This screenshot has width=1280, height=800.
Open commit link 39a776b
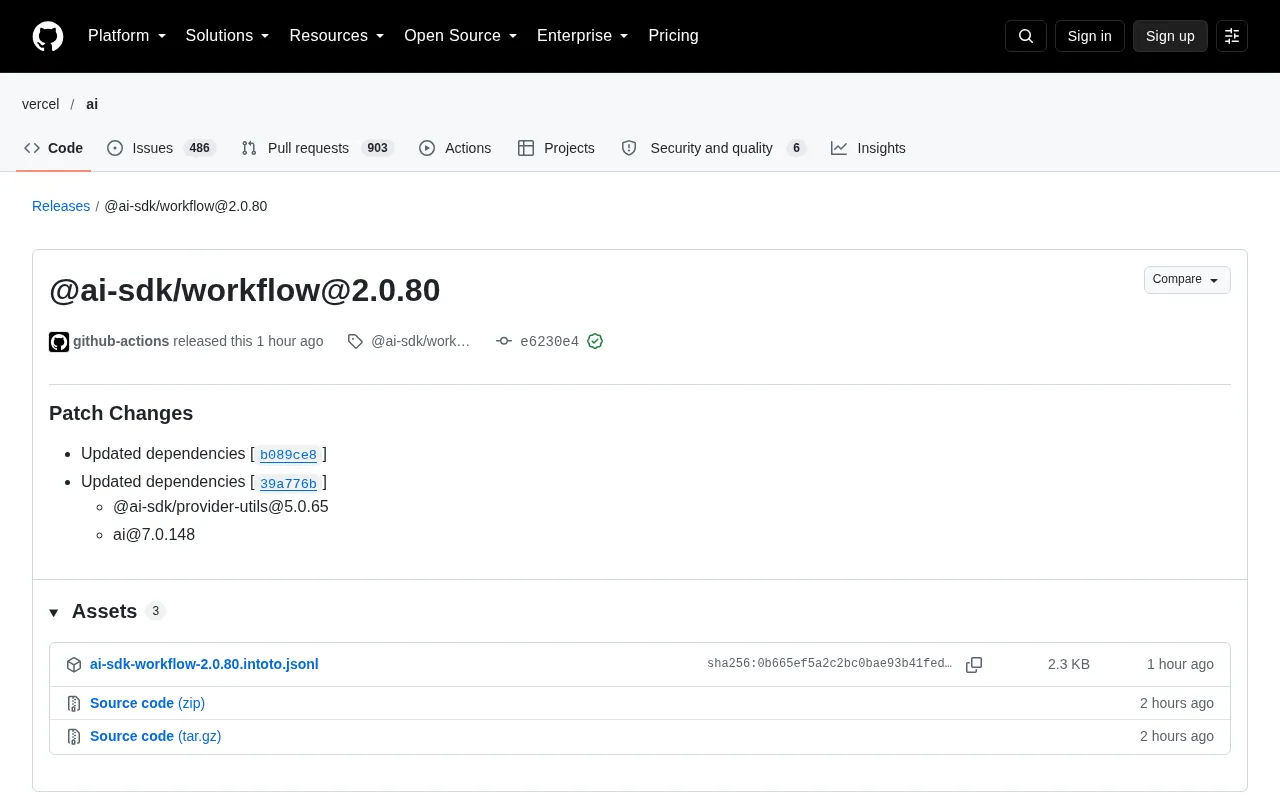click(288, 483)
